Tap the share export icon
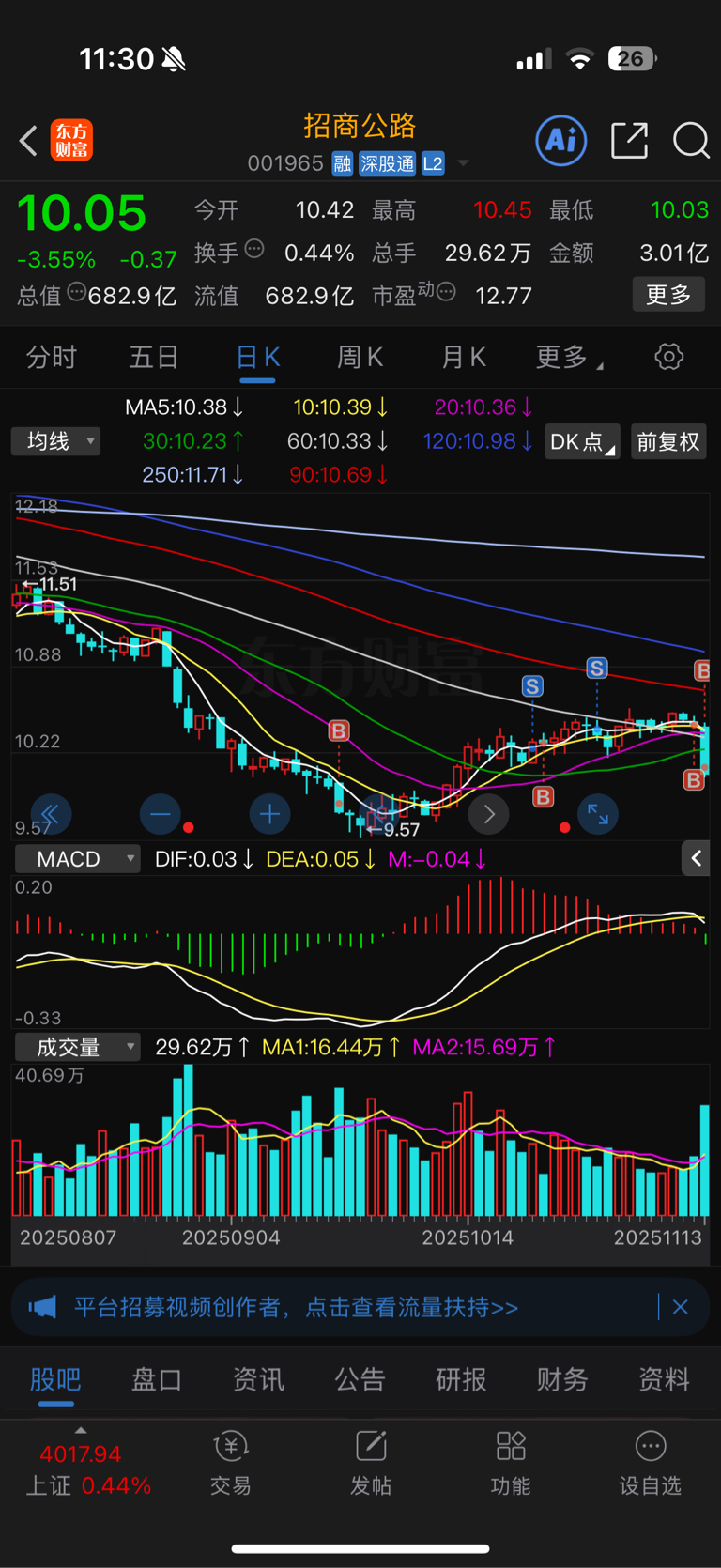Screen dimensions: 721x1568 [x=629, y=141]
